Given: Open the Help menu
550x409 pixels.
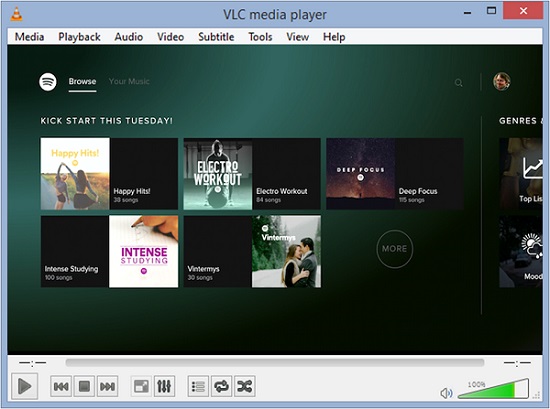Looking at the screenshot, I should [x=334, y=37].
